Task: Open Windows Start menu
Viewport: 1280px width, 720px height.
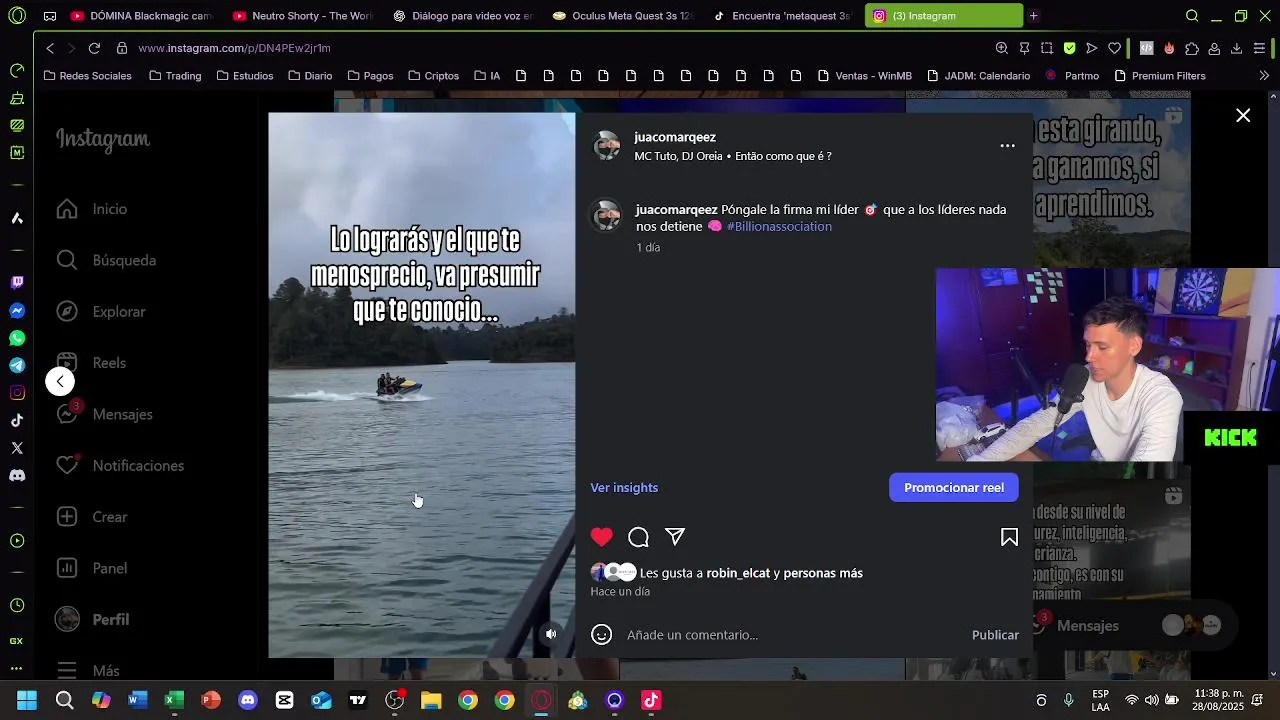Action: point(27,700)
